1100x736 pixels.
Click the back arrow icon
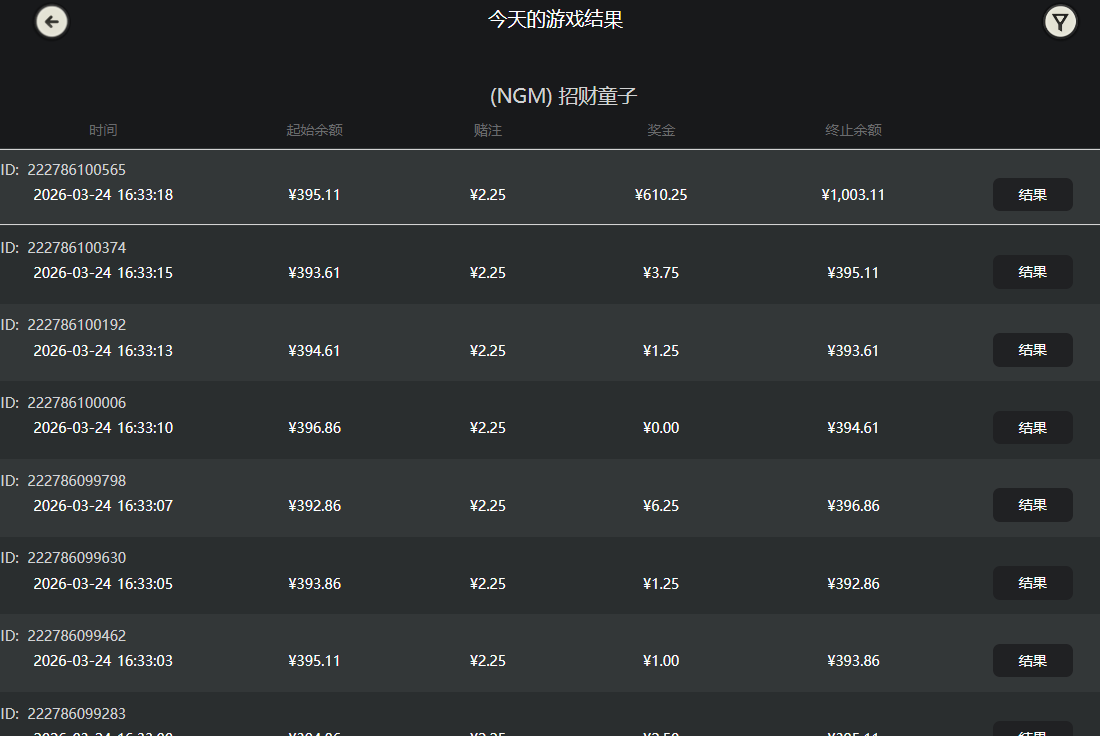pyautogui.click(x=51, y=21)
